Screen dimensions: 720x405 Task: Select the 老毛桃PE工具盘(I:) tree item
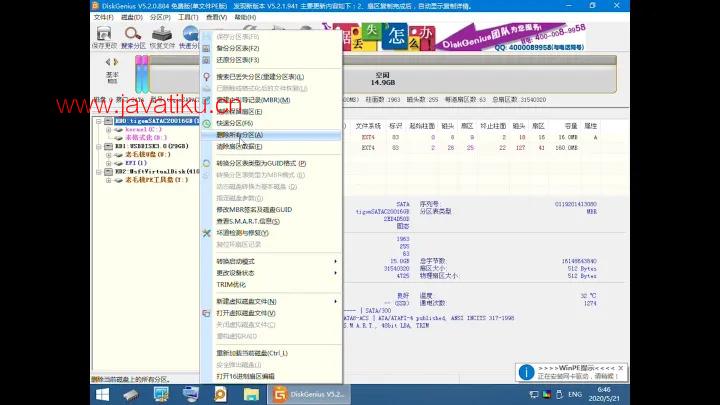(x=157, y=180)
